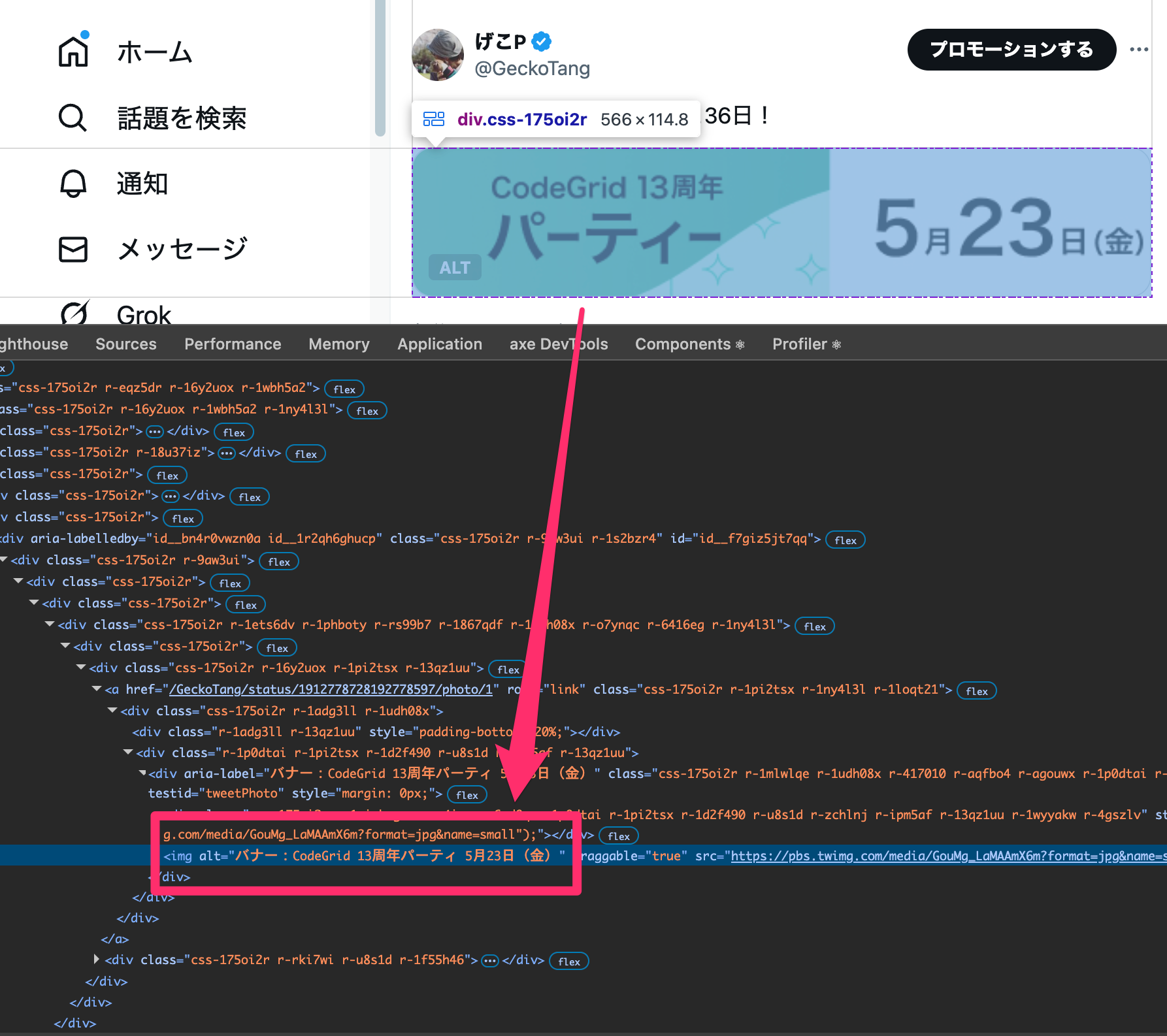Select the padding-bottom style div row

pyautogui.click(x=376, y=732)
